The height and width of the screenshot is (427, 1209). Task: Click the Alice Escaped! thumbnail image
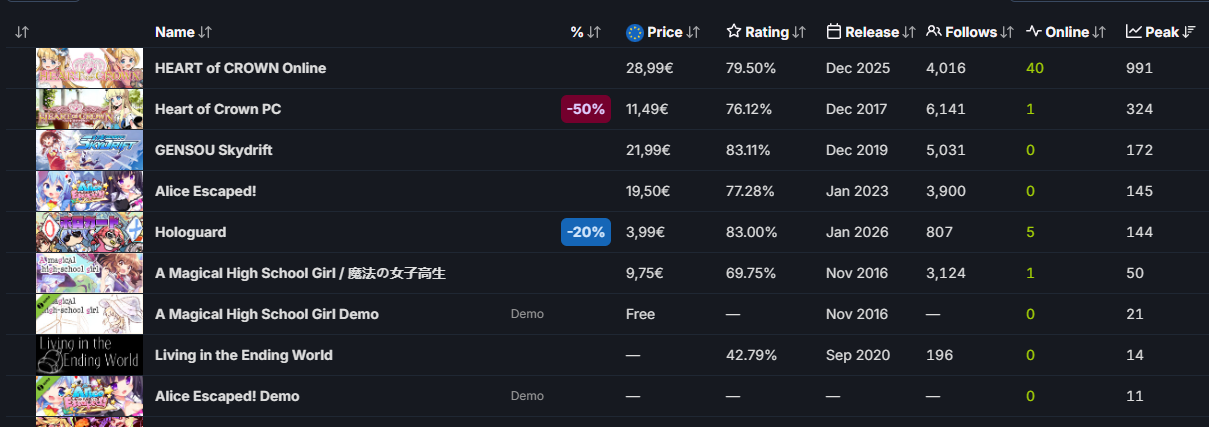tap(89, 191)
